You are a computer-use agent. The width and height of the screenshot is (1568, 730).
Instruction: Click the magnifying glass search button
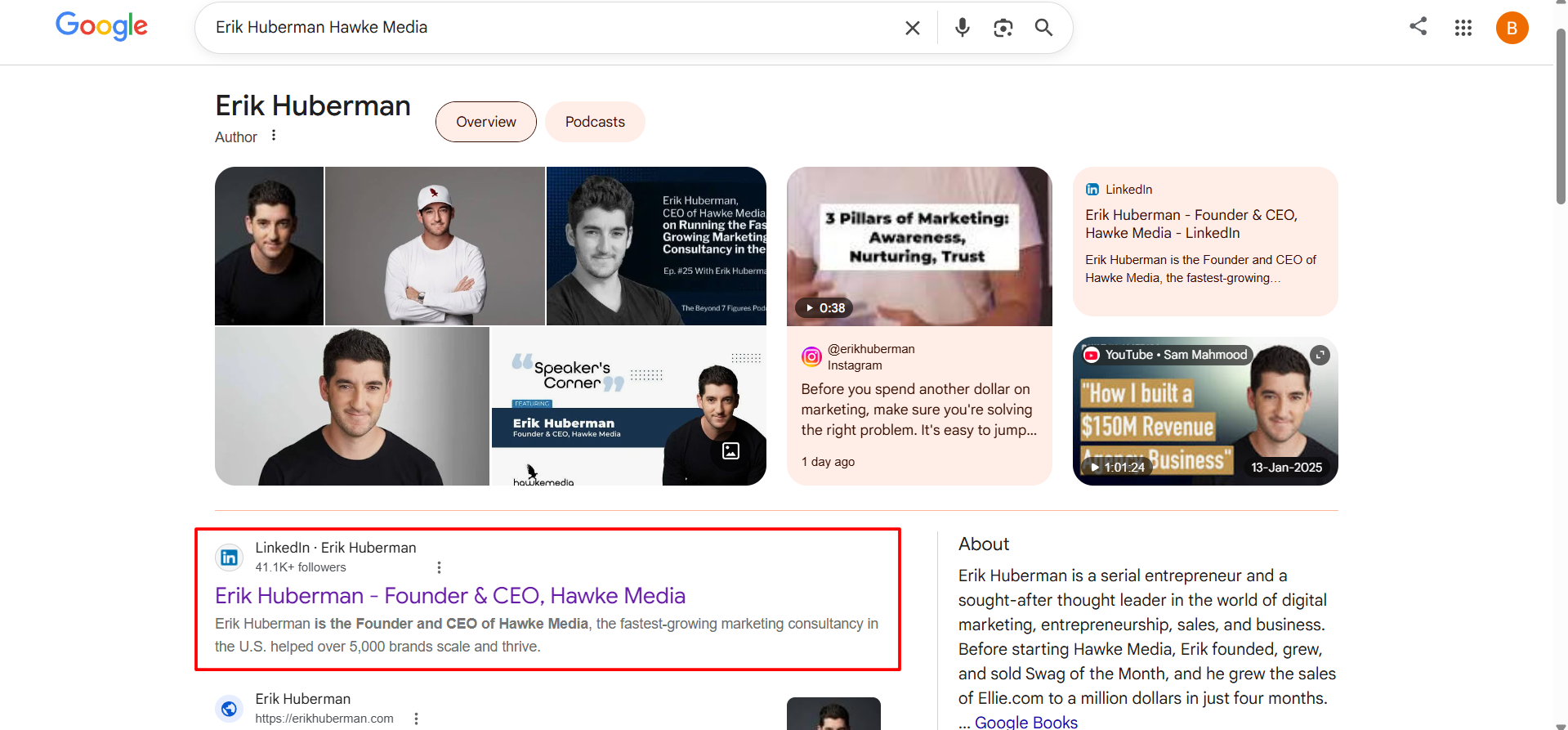[x=1043, y=28]
